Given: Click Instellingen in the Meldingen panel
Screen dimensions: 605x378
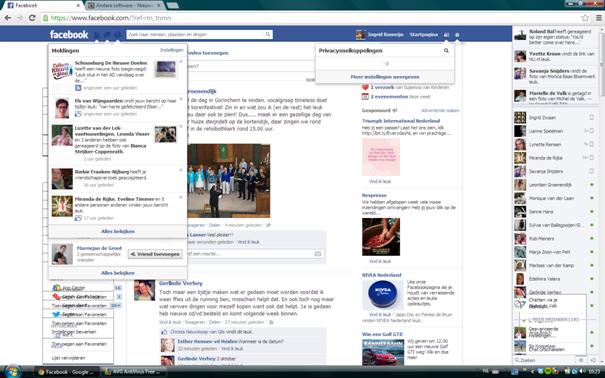Looking at the screenshot, I should 172,50.
